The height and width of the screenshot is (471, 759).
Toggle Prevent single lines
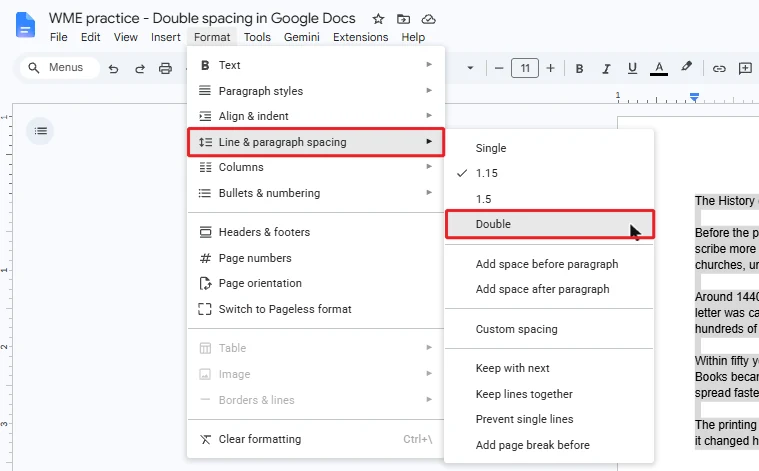(549, 419)
